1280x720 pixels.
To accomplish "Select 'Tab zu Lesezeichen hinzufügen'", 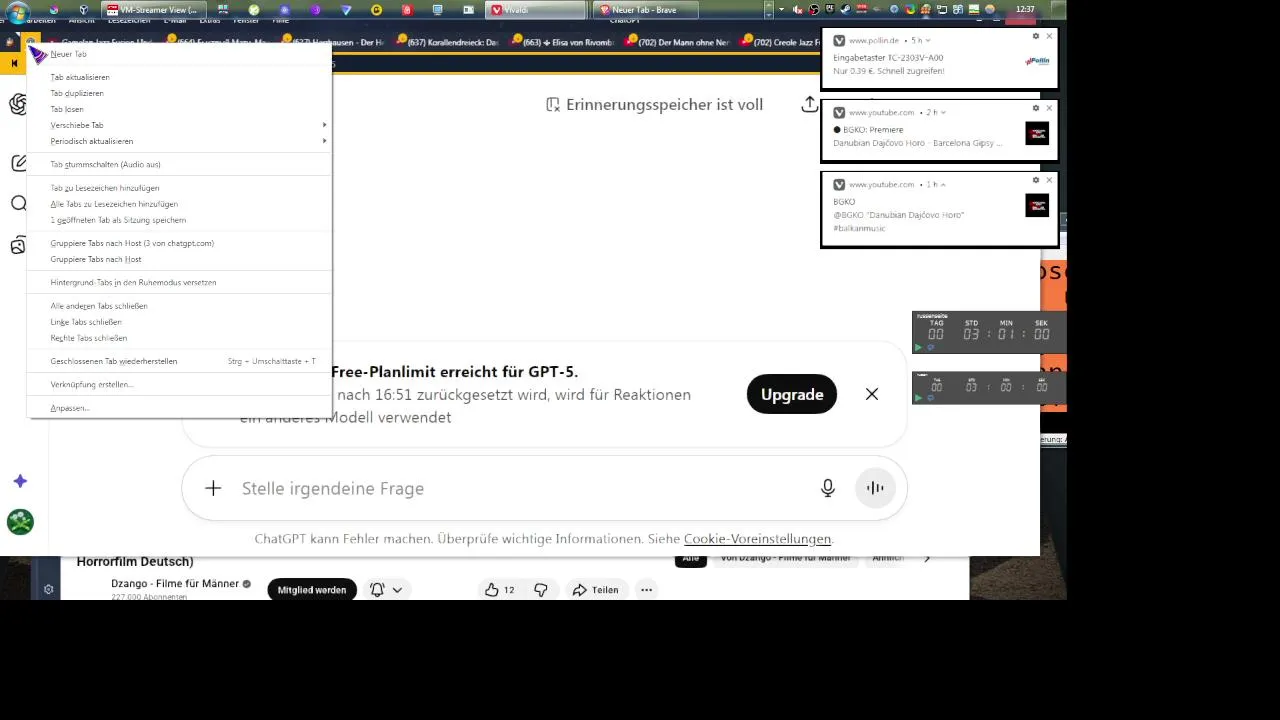I will [179, 188].
